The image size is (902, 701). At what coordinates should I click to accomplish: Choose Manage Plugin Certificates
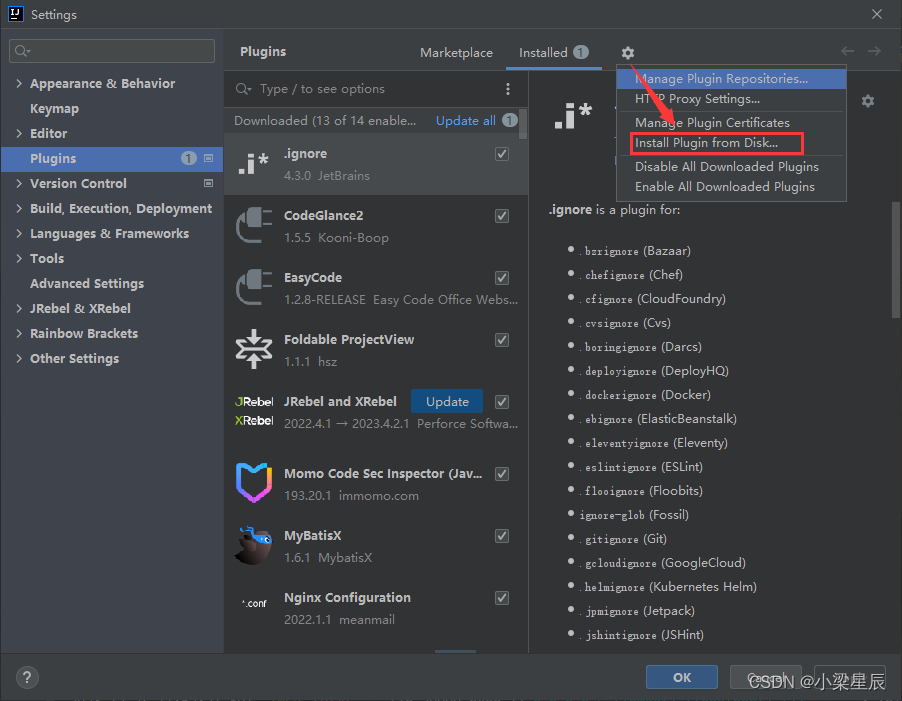[731, 122]
